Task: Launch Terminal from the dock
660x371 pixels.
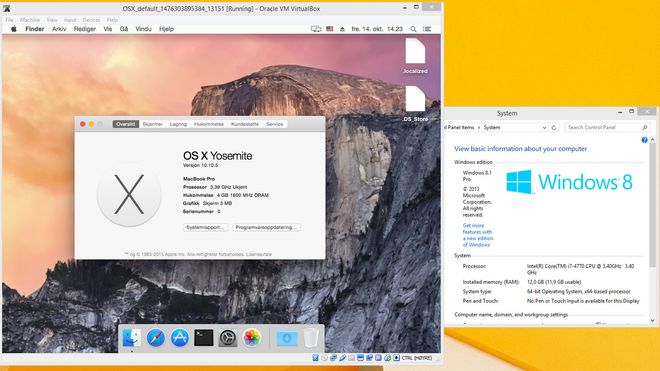Action: click(204, 338)
